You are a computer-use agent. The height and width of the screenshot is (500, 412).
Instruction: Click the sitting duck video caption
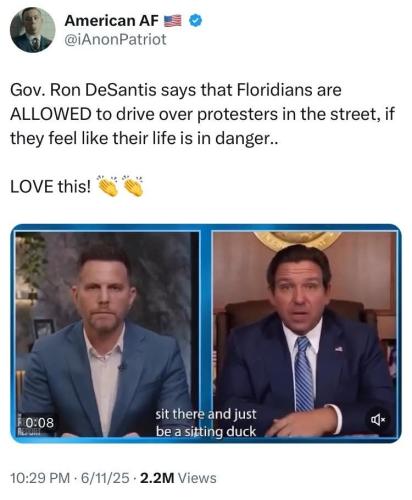click(x=206, y=423)
